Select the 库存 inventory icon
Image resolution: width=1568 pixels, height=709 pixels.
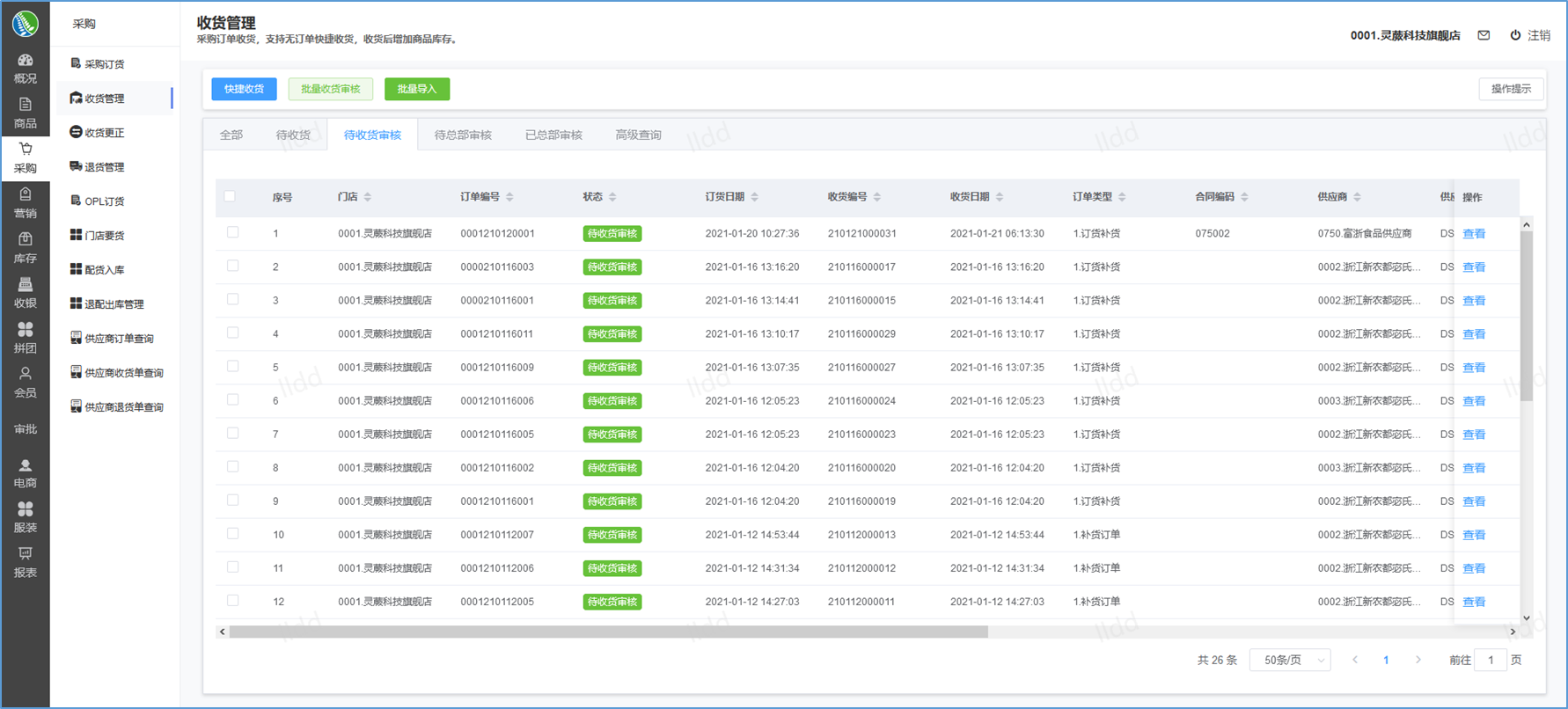pyautogui.click(x=26, y=240)
